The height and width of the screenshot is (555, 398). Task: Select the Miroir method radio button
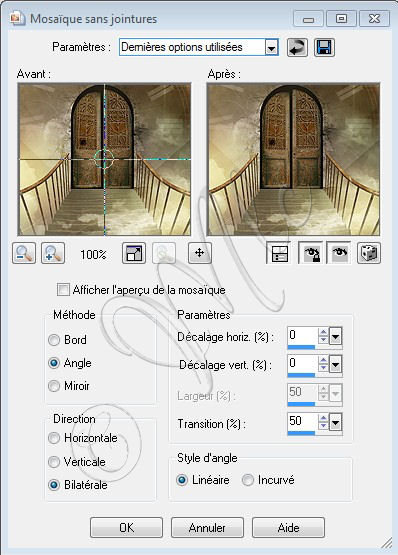point(54,386)
